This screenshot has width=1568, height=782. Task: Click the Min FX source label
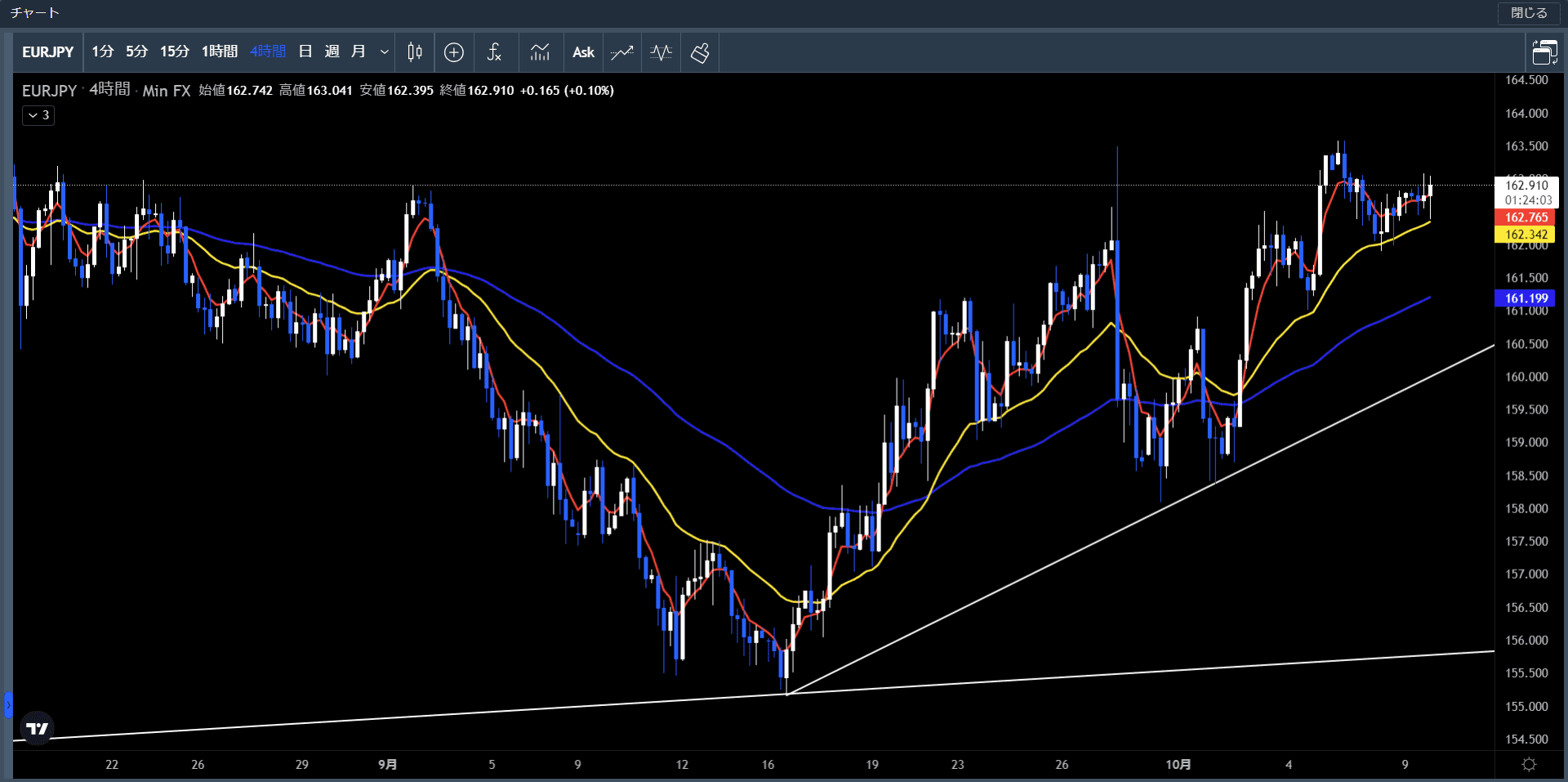click(x=167, y=91)
